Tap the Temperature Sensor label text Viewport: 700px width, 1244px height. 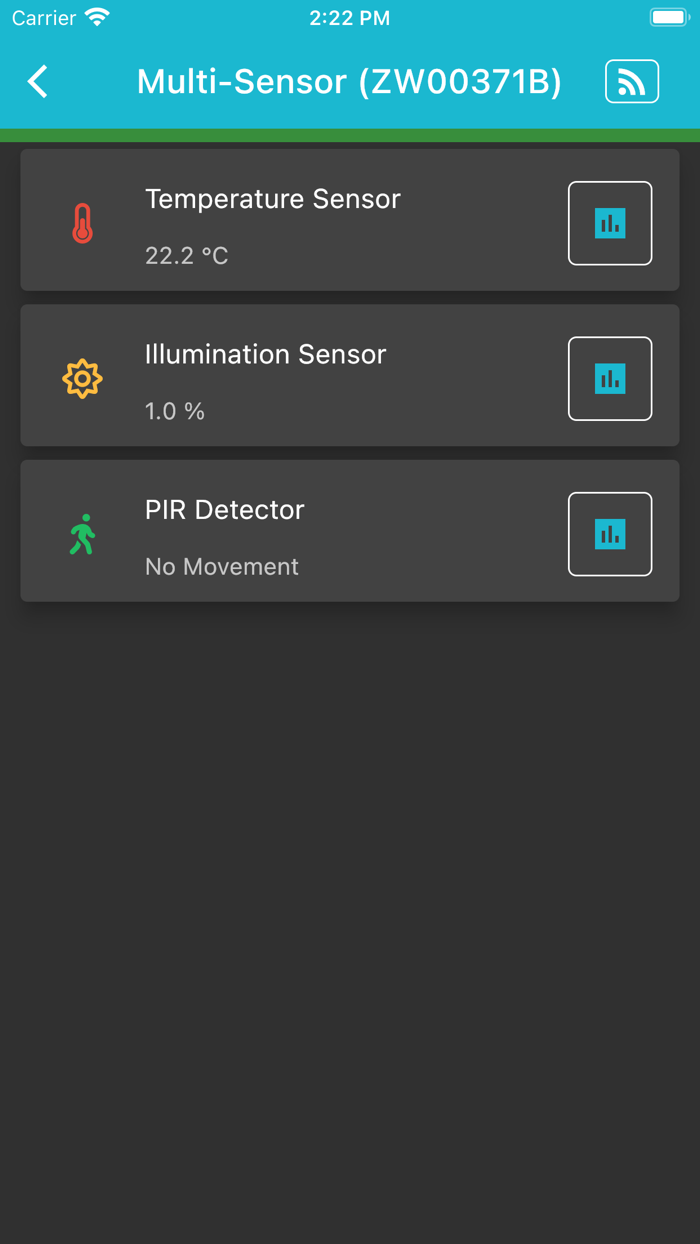pyautogui.click(x=273, y=198)
